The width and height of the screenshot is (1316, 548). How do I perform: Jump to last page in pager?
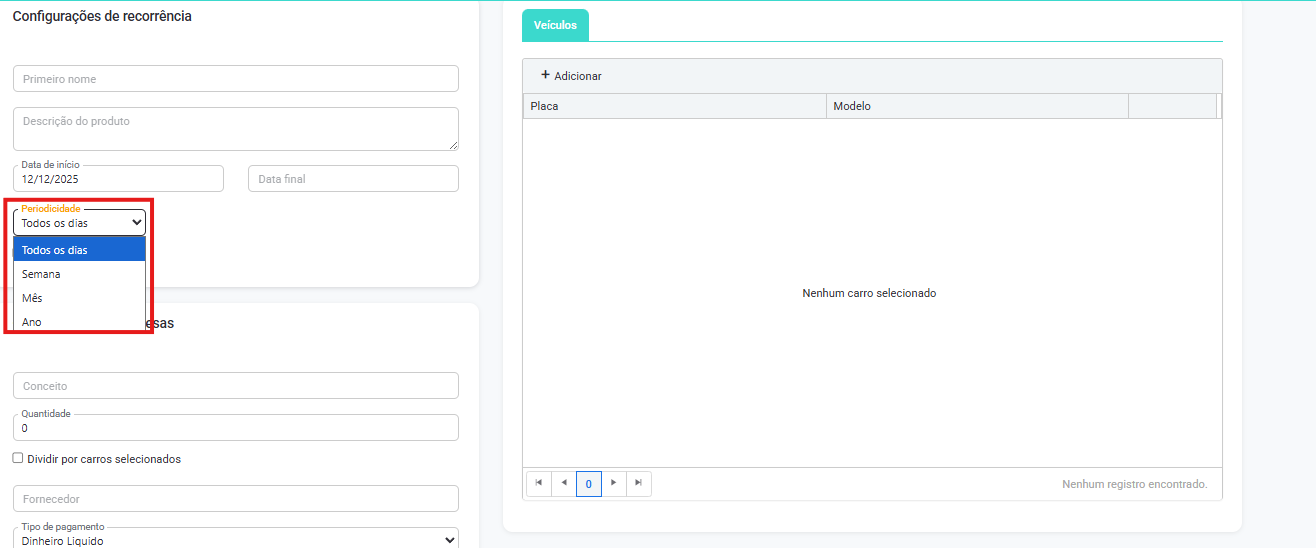638,484
